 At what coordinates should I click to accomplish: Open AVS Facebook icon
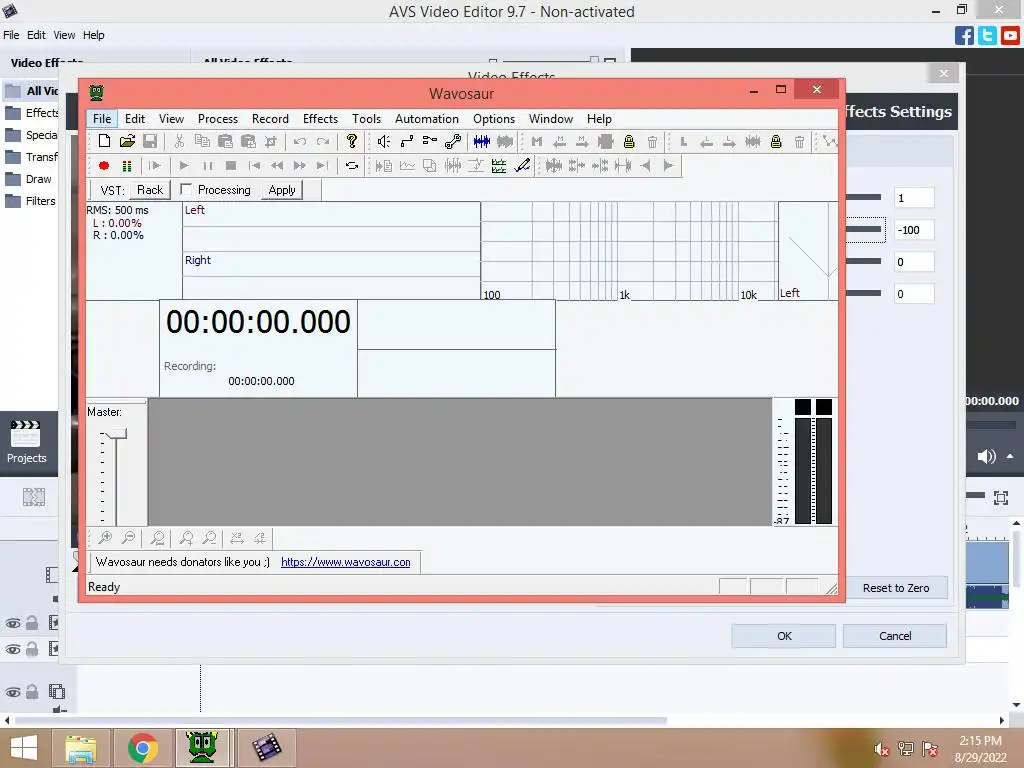click(x=964, y=35)
